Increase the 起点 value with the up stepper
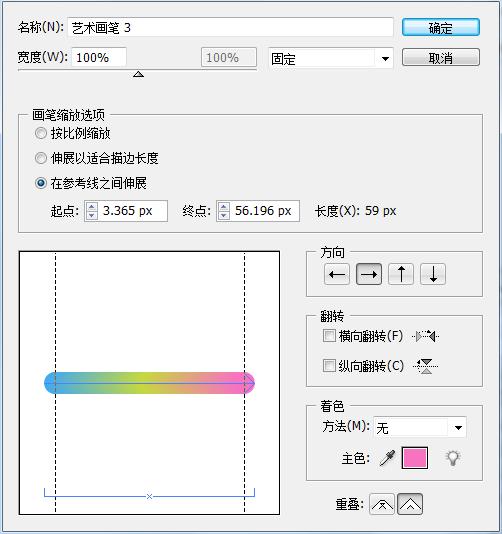This screenshot has height=534, width=502. pos(91,207)
